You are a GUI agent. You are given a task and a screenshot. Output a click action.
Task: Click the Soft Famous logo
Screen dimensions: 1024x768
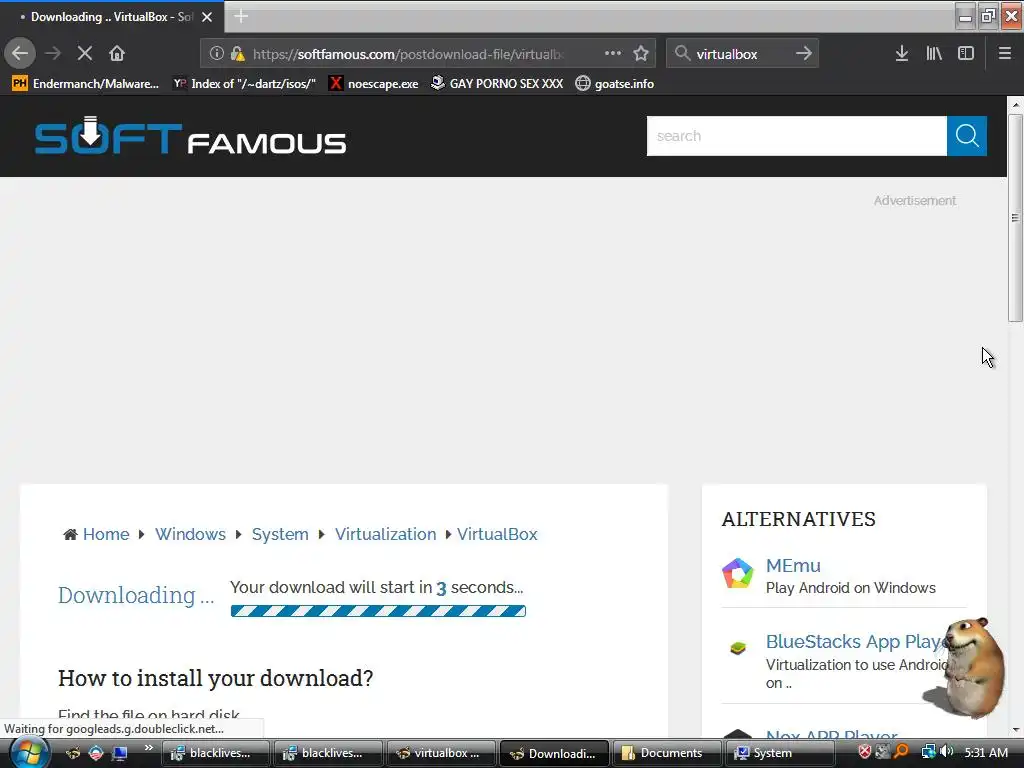tap(190, 136)
